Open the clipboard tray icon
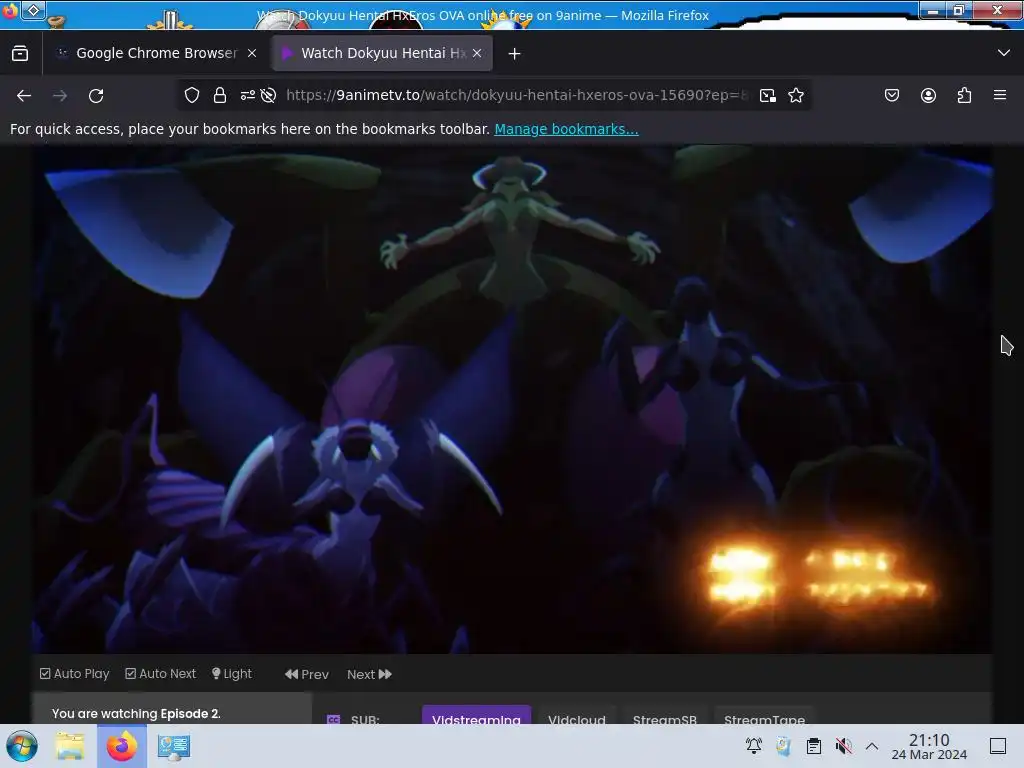1024x768 pixels. click(814, 746)
